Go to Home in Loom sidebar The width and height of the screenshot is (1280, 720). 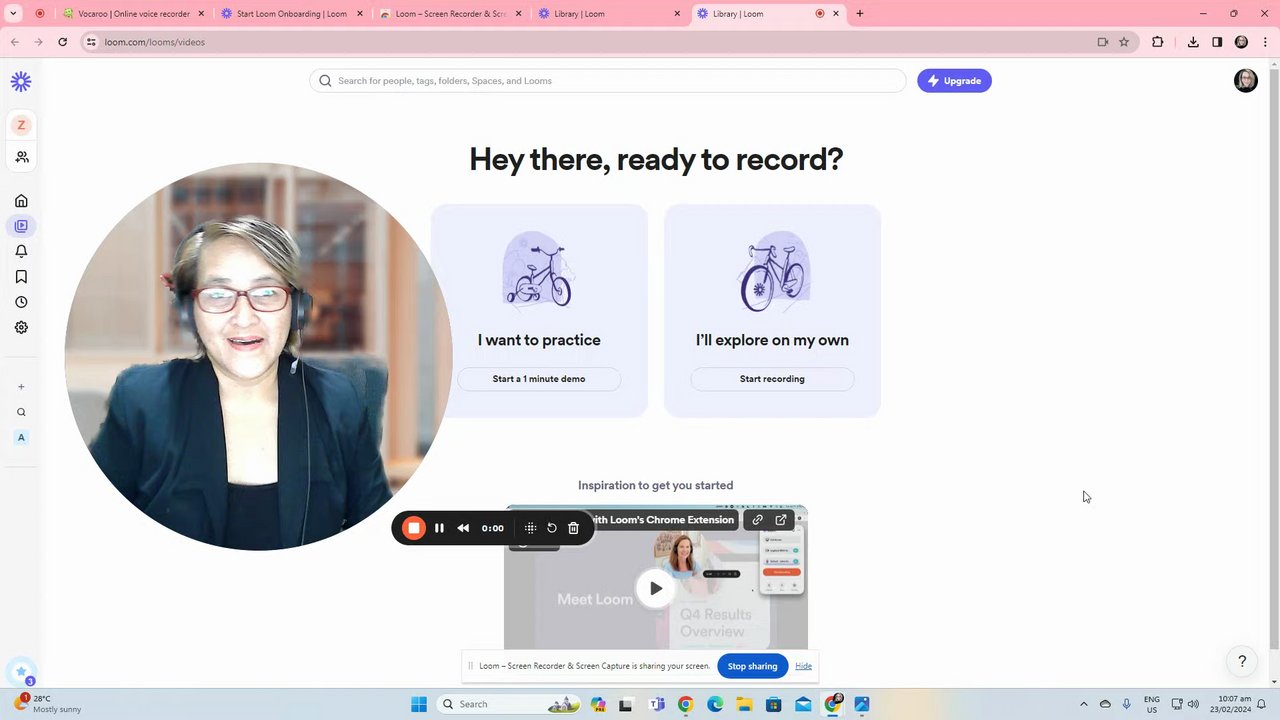click(21, 201)
